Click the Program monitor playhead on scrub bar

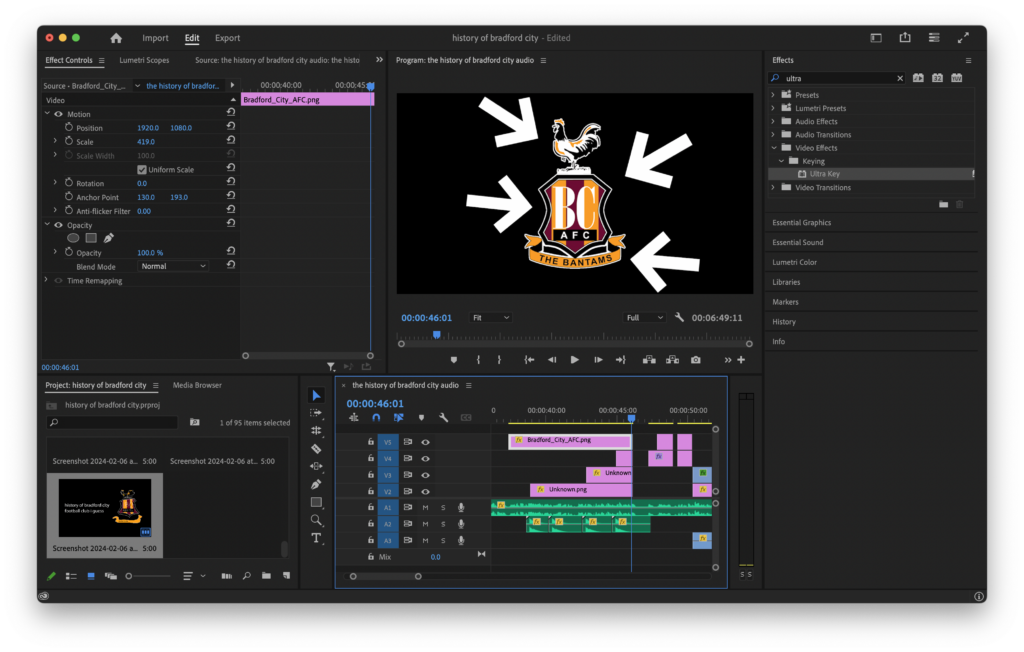[437, 335]
